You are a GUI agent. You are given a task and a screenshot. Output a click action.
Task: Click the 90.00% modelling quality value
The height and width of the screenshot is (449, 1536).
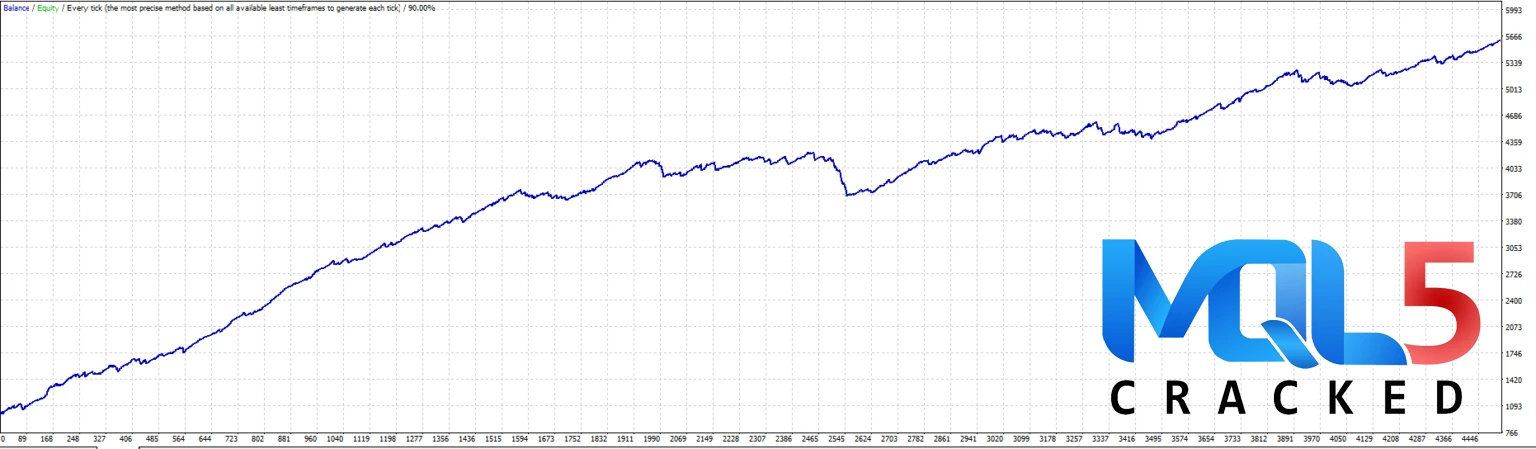coord(421,7)
